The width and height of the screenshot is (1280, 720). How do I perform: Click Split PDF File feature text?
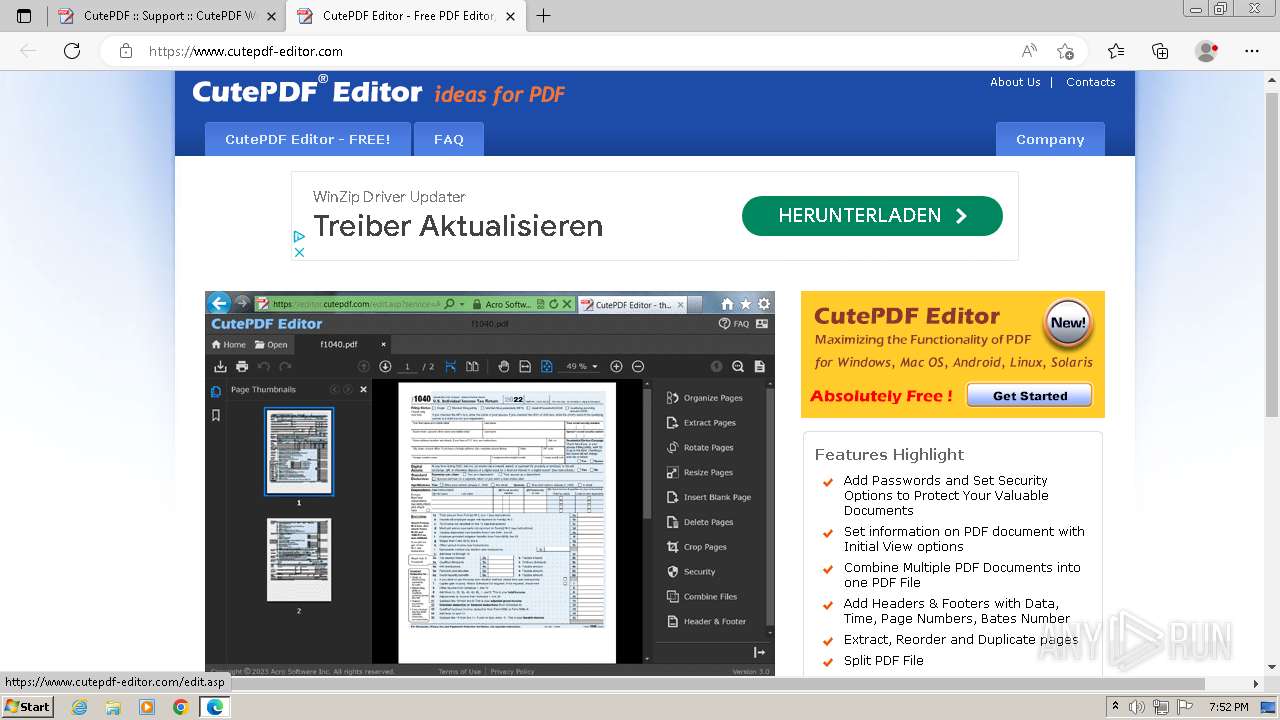(883, 660)
